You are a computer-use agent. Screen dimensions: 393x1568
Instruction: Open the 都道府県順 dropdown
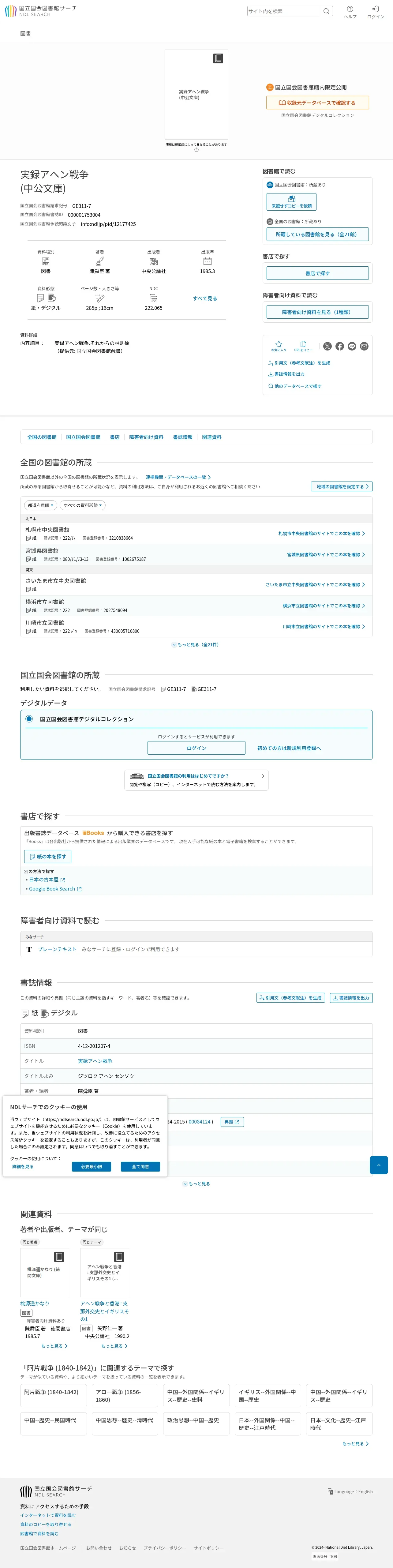click(x=40, y=505)
